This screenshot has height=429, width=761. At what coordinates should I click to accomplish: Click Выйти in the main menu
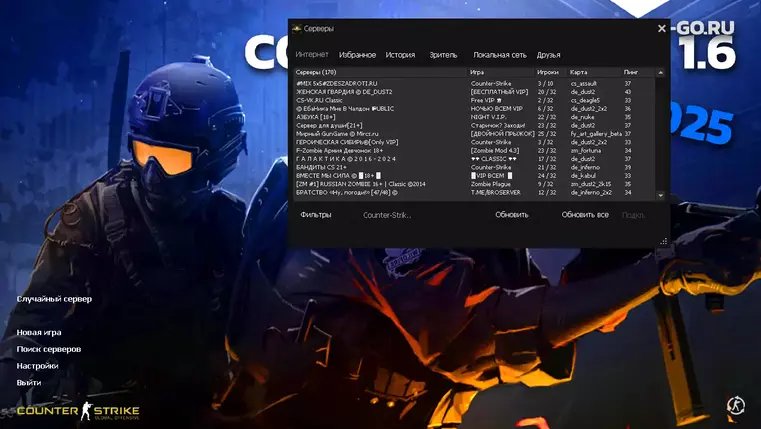(29, 382)
